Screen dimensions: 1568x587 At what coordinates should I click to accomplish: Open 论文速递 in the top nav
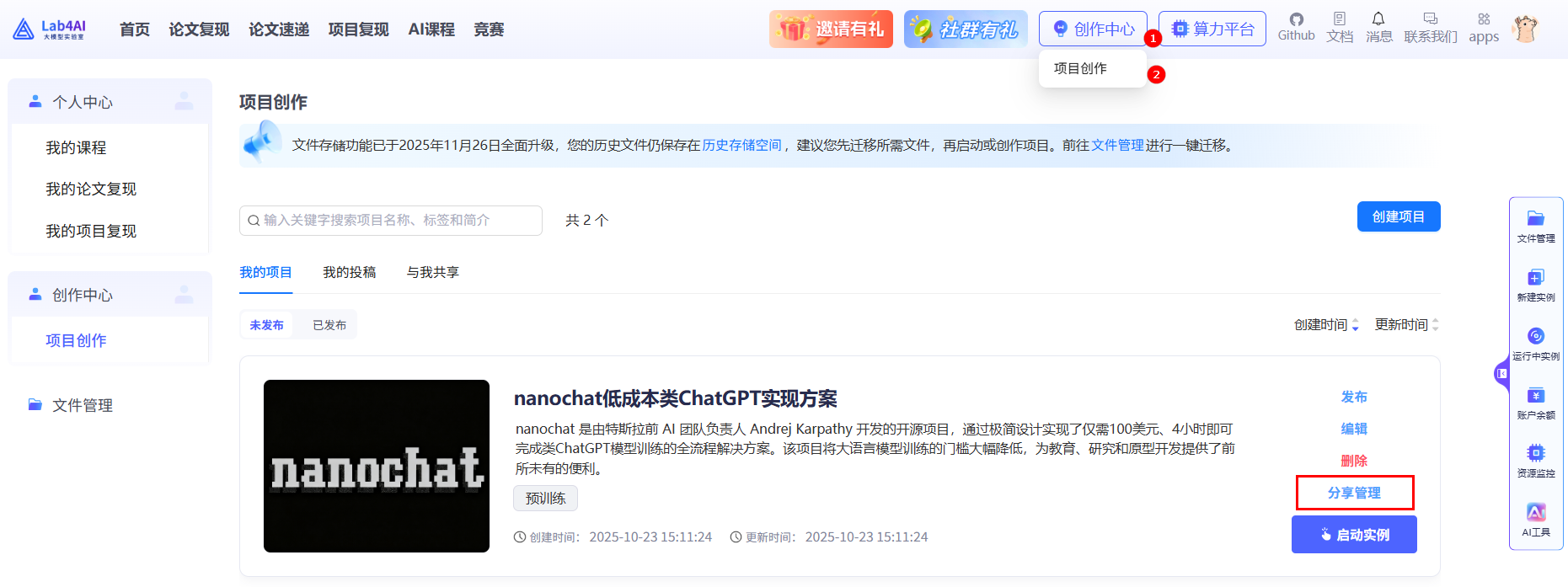279,29
